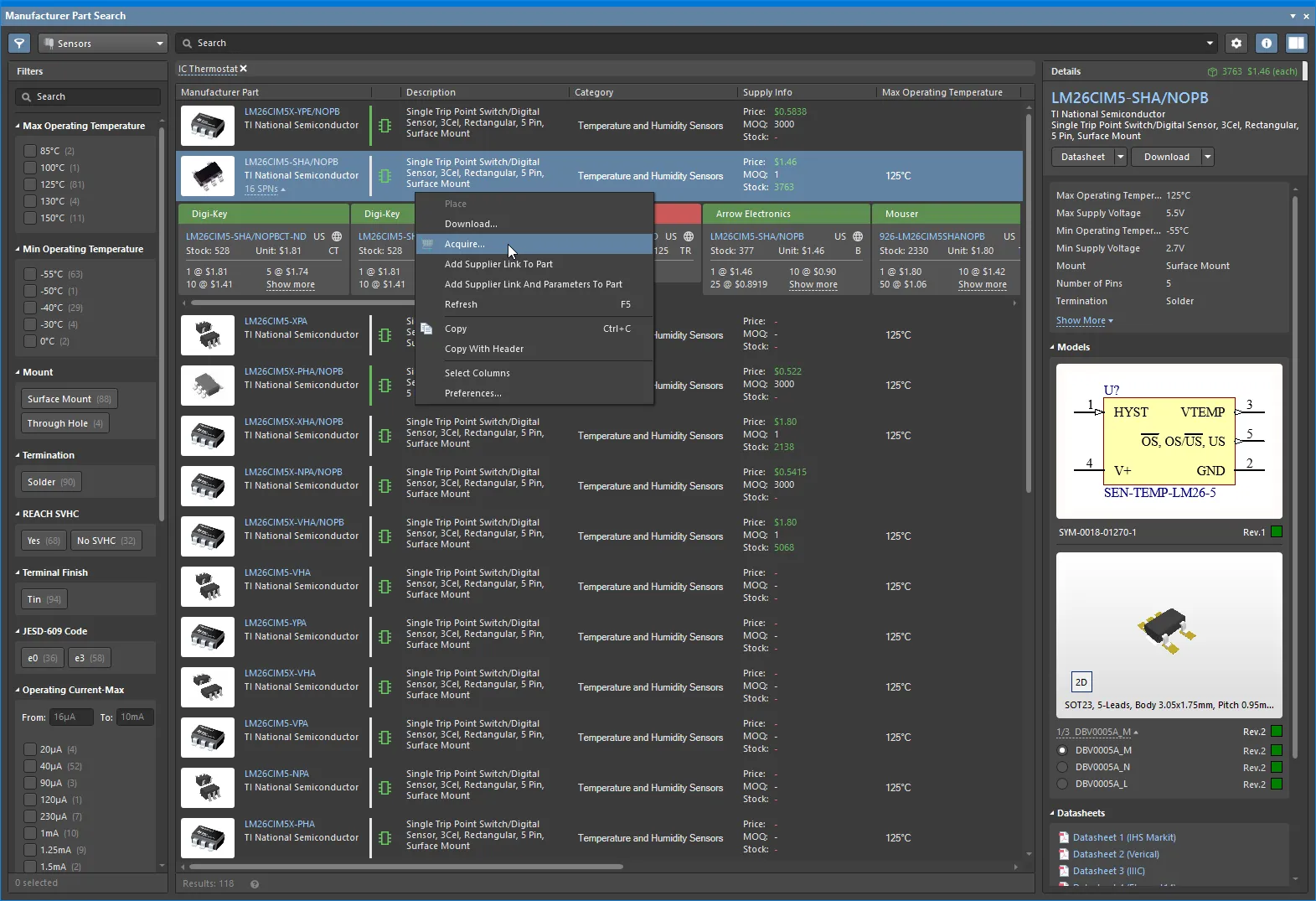Toggle the details pane layout icon
1316x901 pixels.
pyautogui.click(x=1296, y=43)
